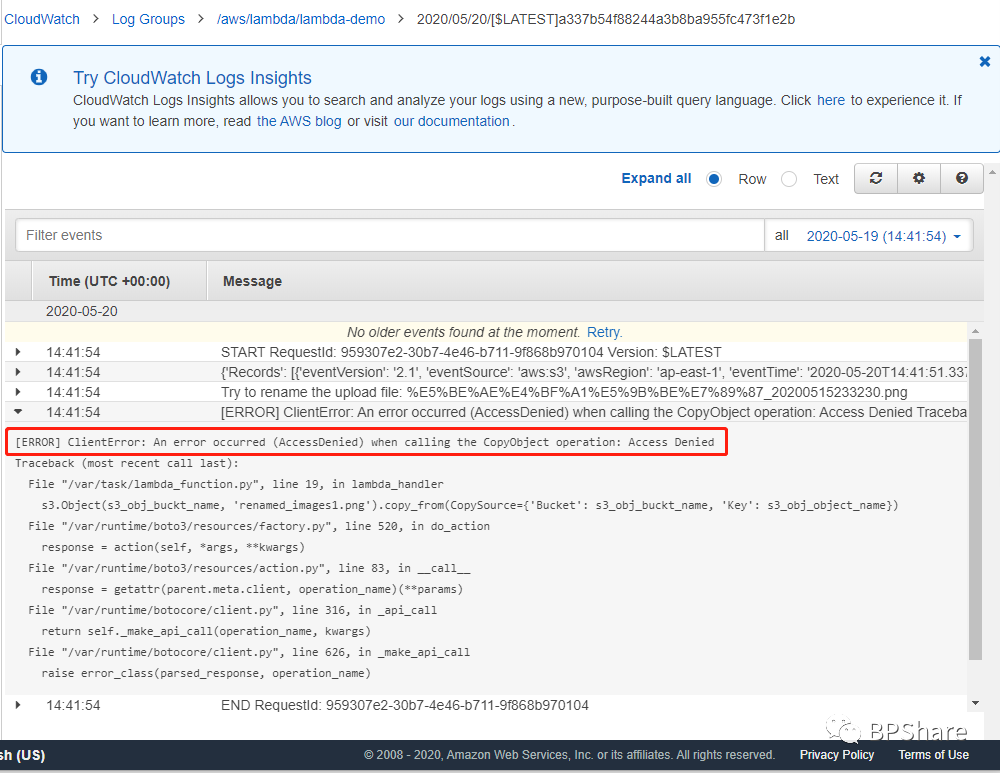Click the 'Traceback (most recent call last):' line
The image size is (1000, 773).
127,463
